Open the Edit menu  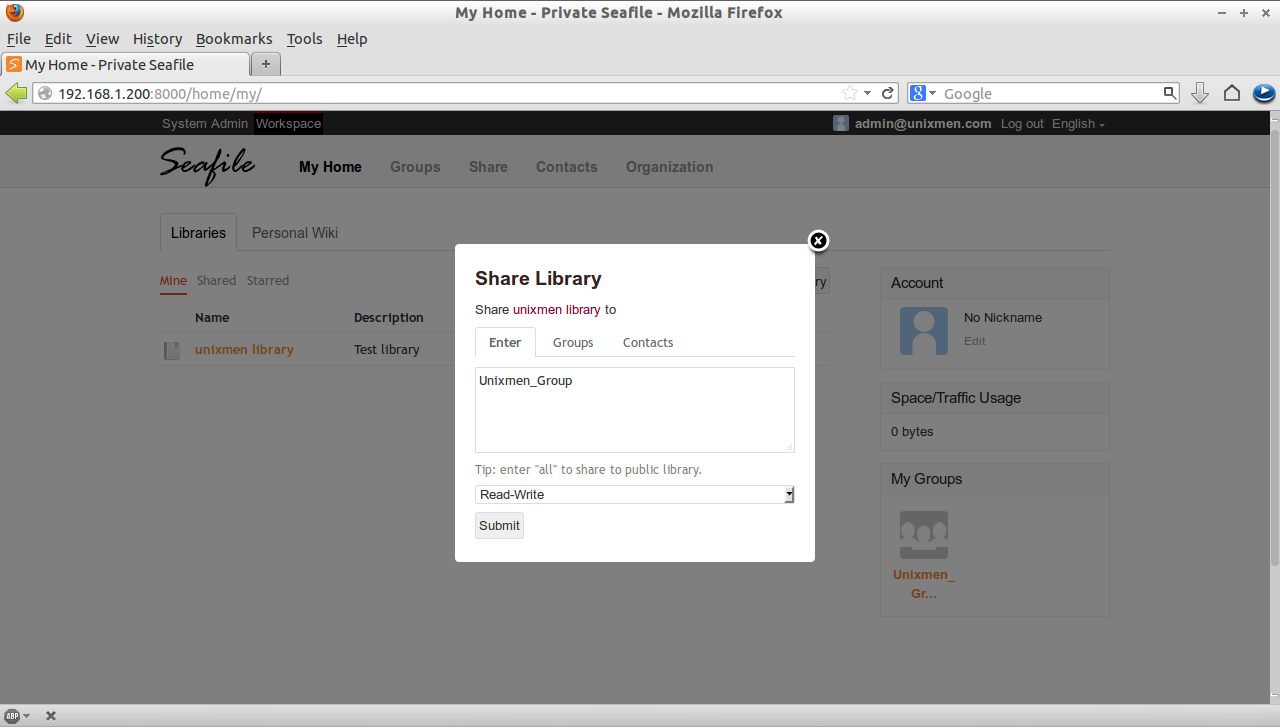click(x=58, y=39)
